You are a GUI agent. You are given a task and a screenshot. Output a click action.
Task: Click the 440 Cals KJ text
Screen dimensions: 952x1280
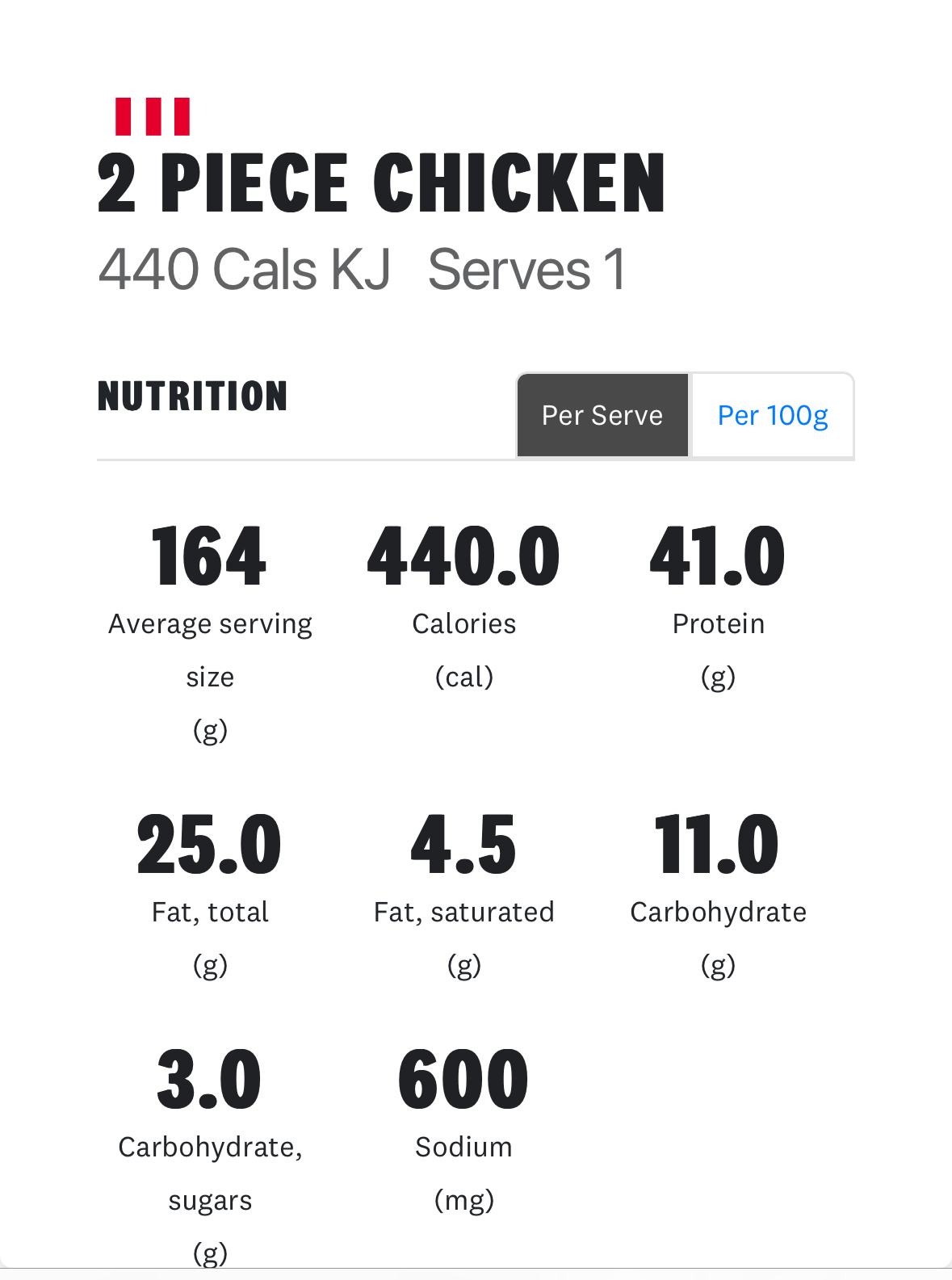coord(244,269)
